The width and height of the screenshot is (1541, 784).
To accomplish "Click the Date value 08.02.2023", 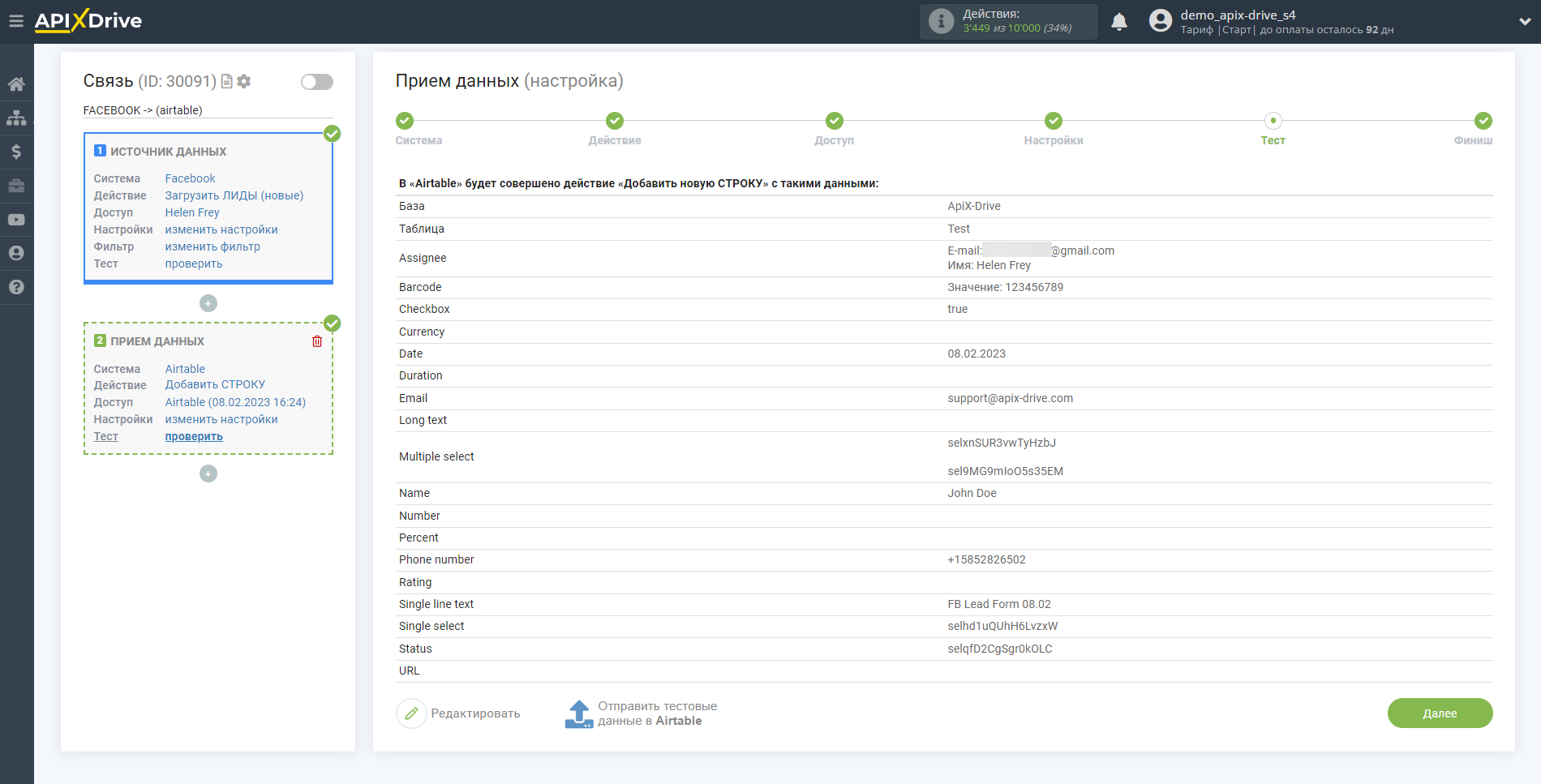I will pos(977,353).
